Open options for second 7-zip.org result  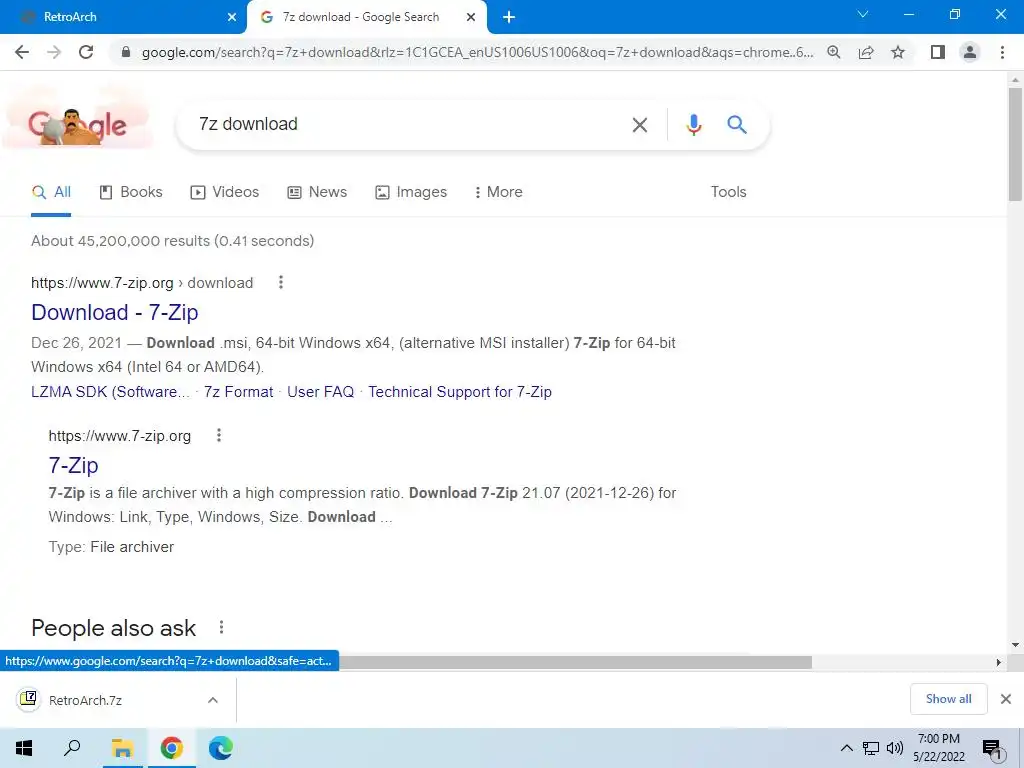(219, 435)
